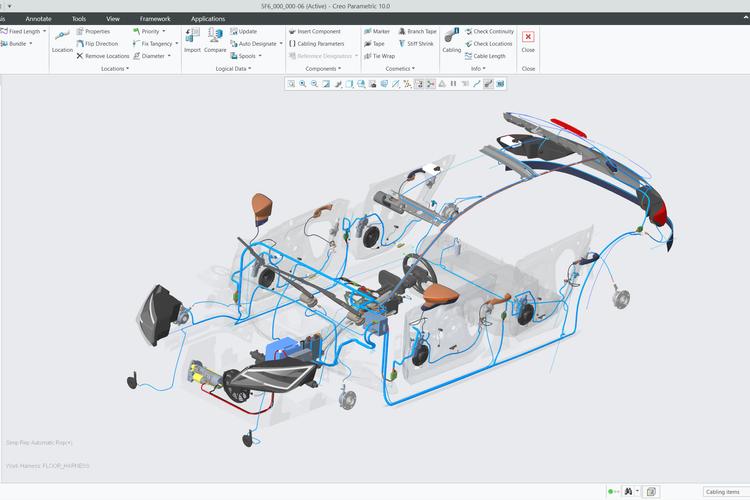Screen dimensions: 750x500
Task: Click the Zoom In icon in graphics toolbar
Action: 302,84
